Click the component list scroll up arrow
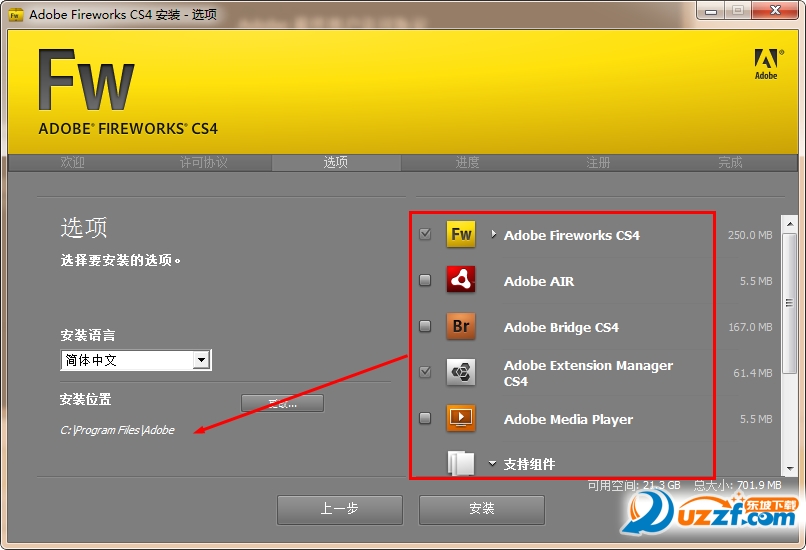 pyautogui.click(x=790, y=224)
